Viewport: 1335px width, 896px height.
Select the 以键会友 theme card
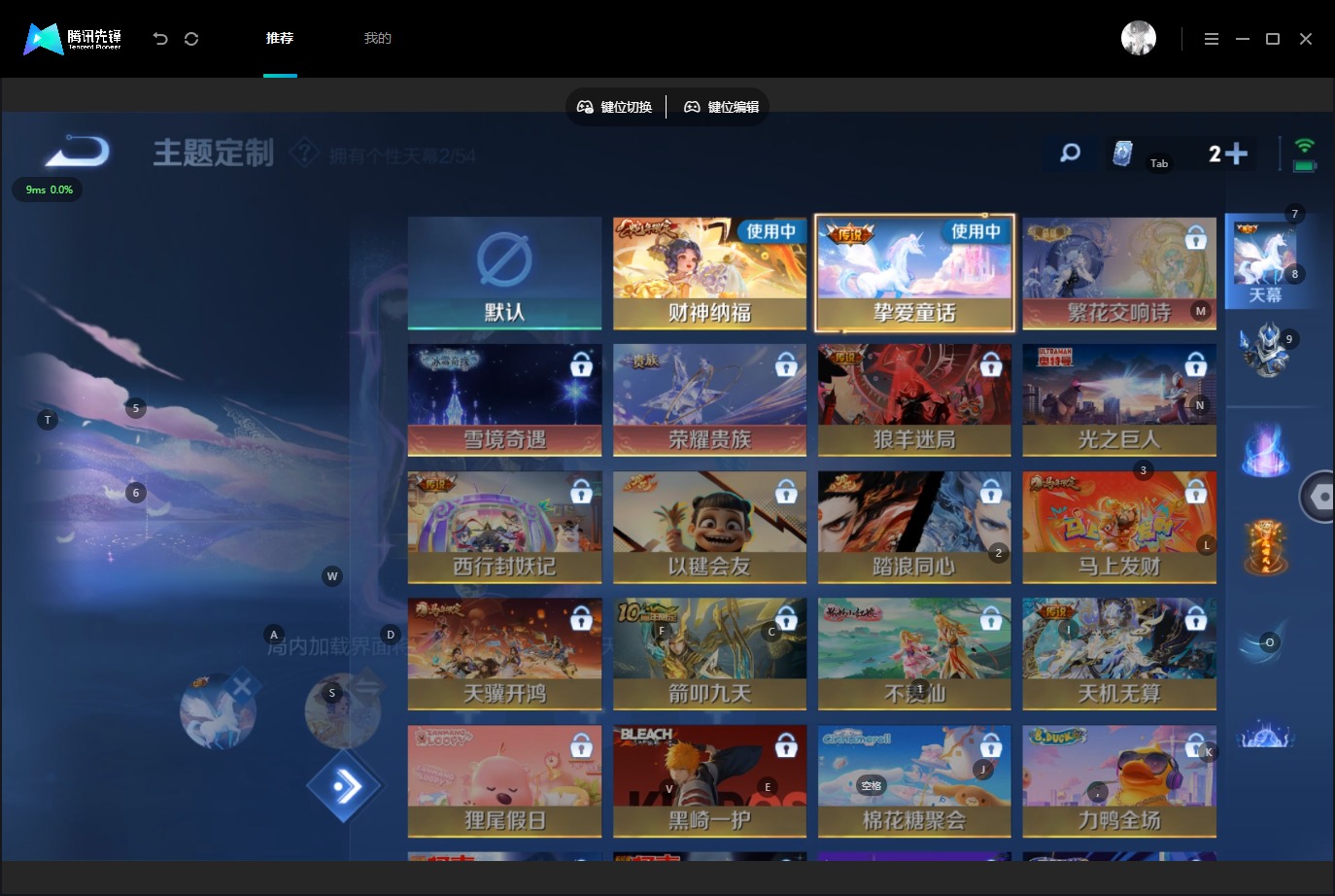tap(710, 527)
